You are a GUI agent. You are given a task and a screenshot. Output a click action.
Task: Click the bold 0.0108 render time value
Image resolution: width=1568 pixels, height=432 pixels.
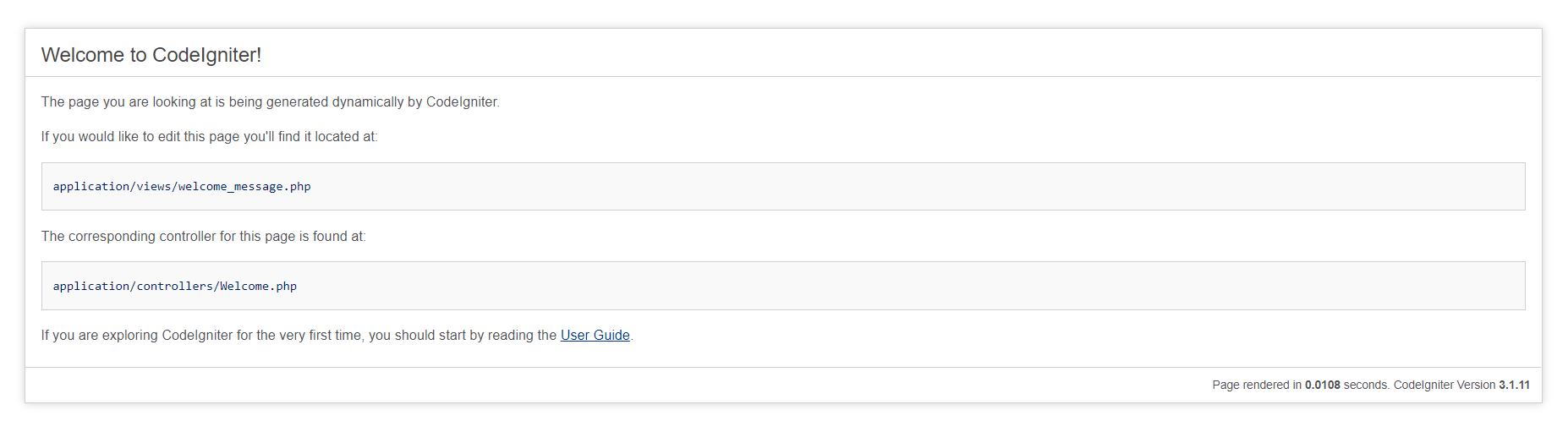click(1322, 386)
